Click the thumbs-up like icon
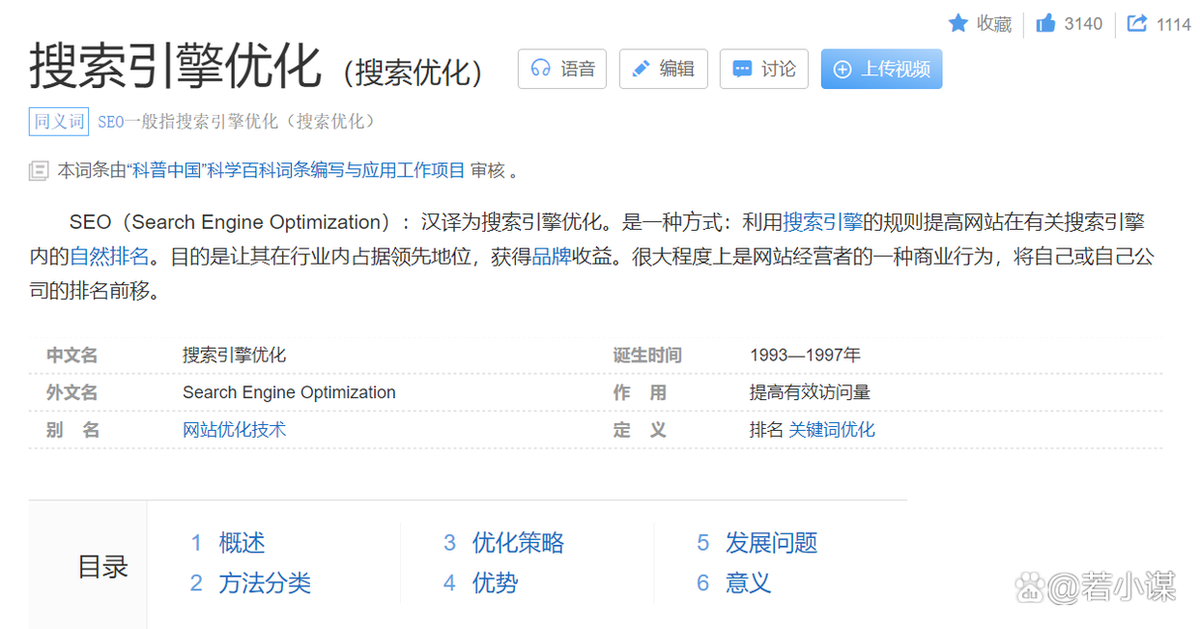This screenshot has width=1200, height=629. 1046,24
